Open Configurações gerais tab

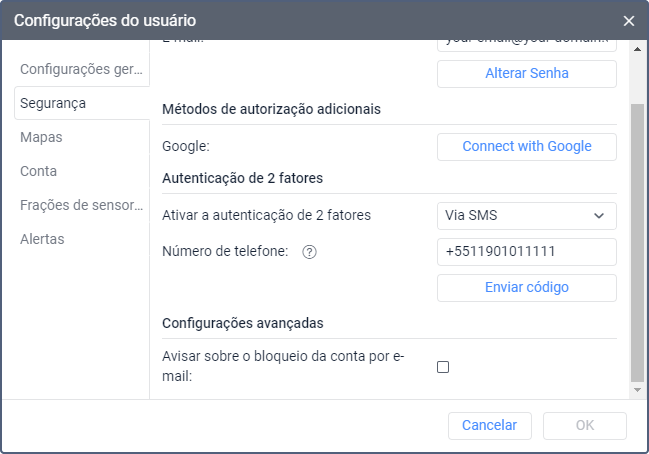pyautogui.click(x=83, y=69)
